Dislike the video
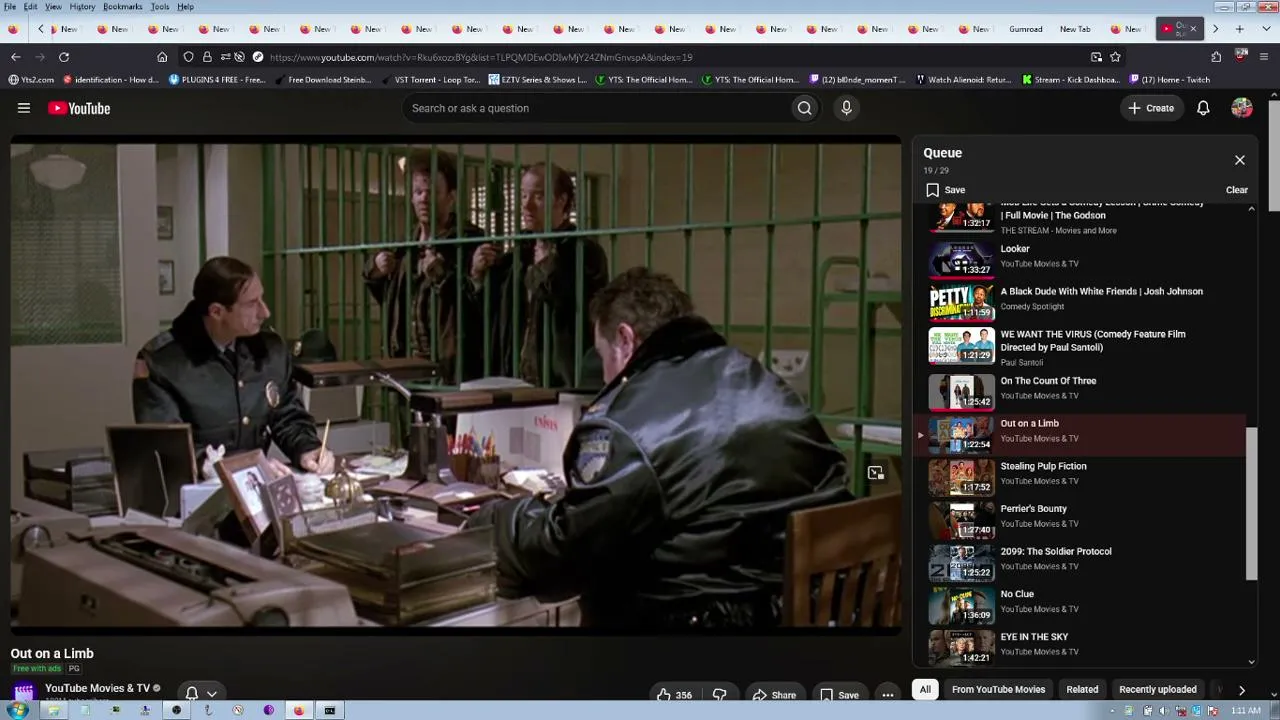Image resolution: width=1280 pixels, height=720 pixels. 719,695
